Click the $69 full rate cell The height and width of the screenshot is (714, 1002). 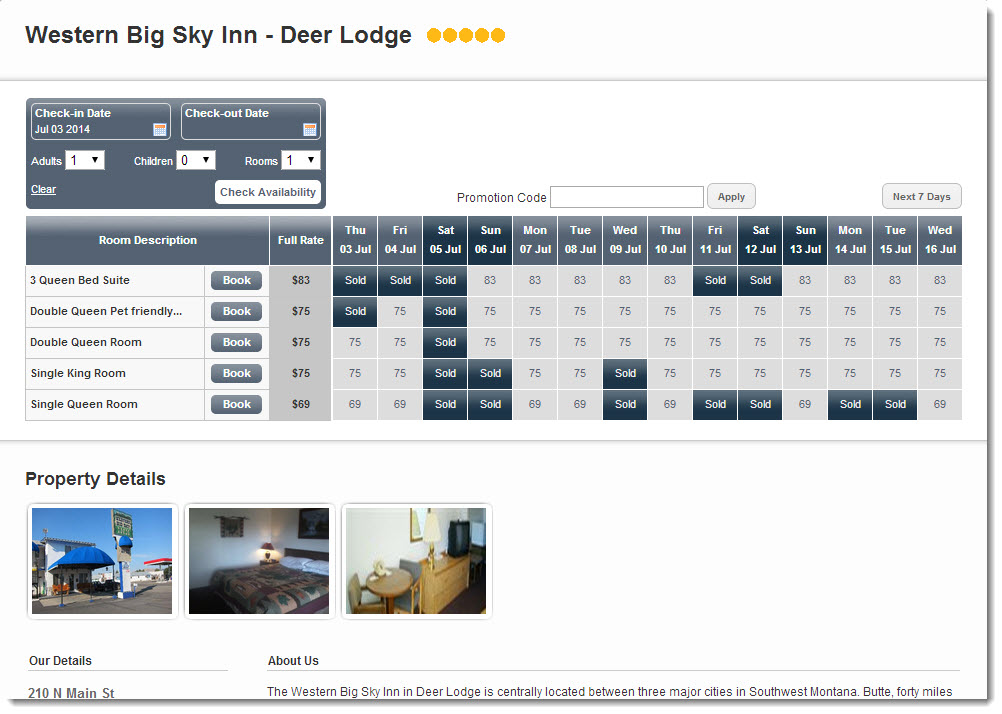pyautogui.click(x=300, y=404)
